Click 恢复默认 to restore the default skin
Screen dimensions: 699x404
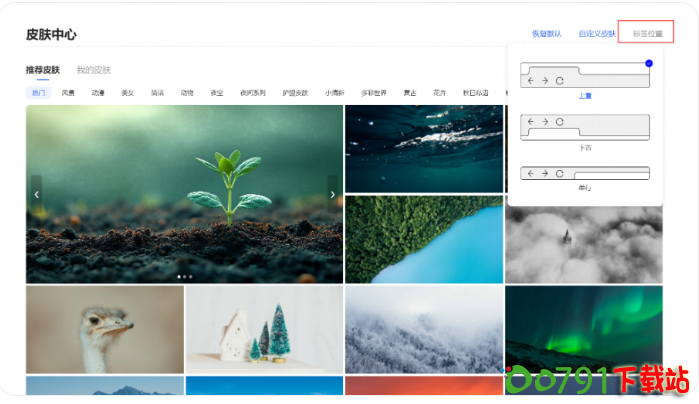click(x=546, y=34)
